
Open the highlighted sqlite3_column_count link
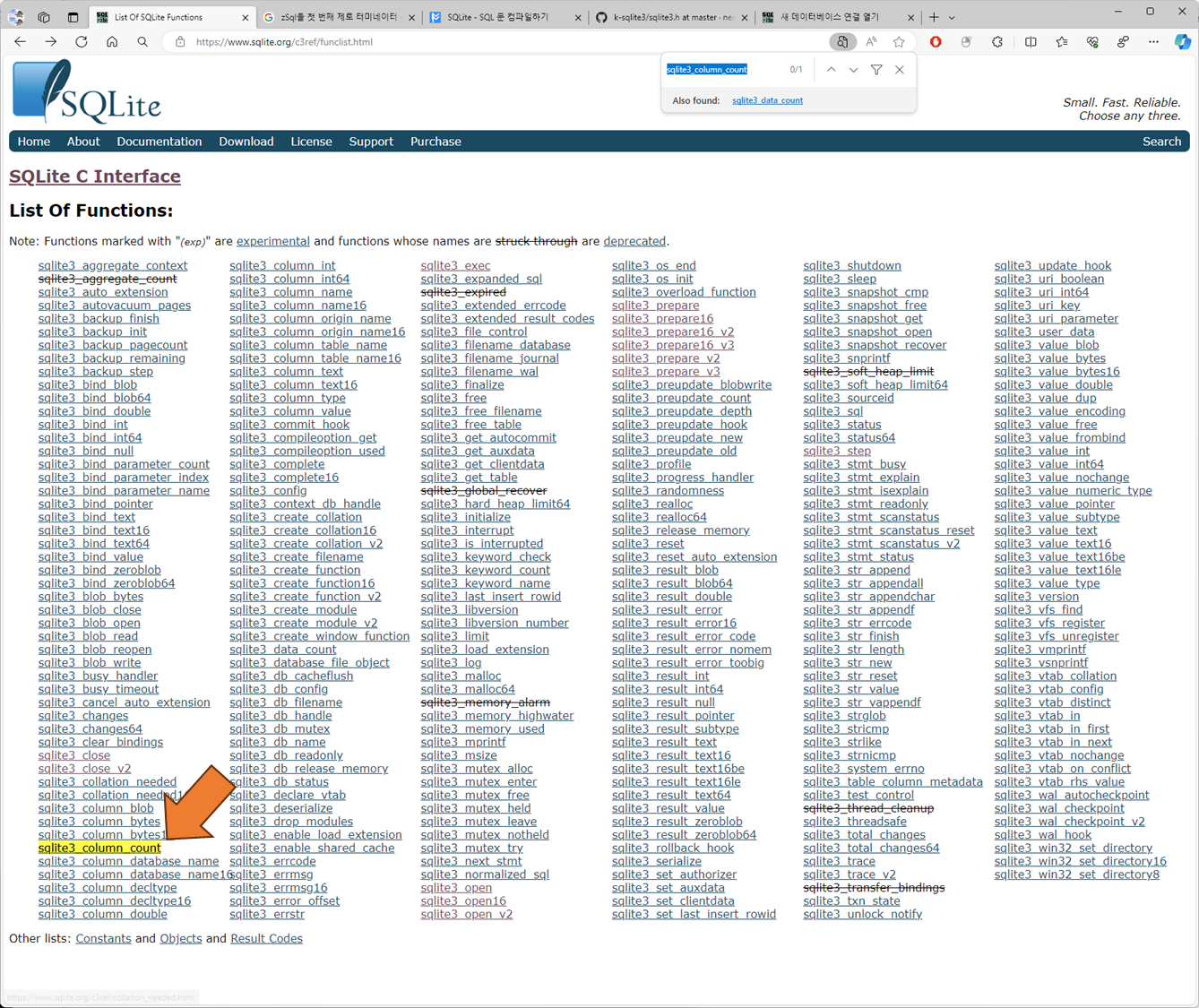point(99,848)
